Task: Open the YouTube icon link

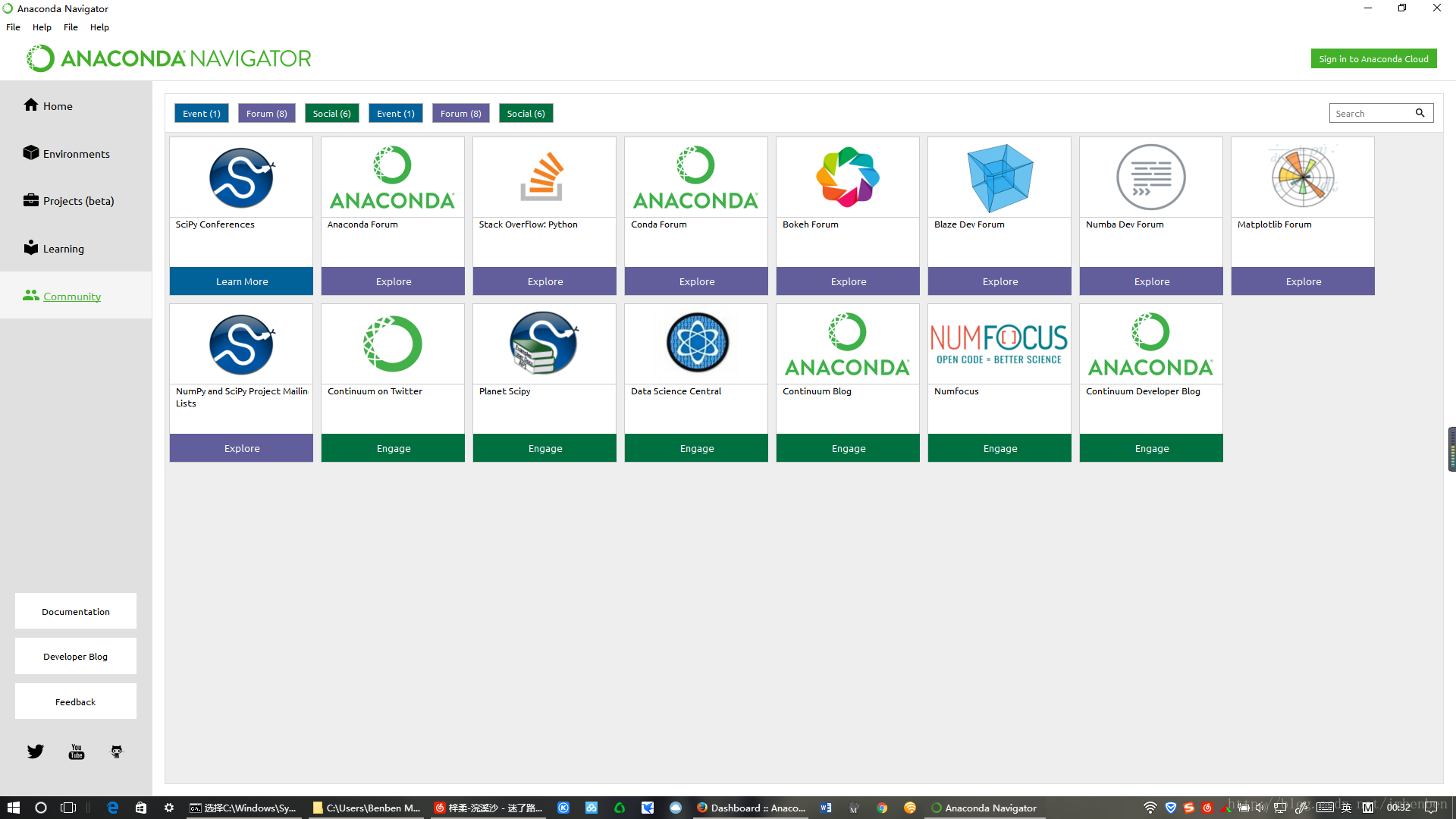Action: coord(77,752)
